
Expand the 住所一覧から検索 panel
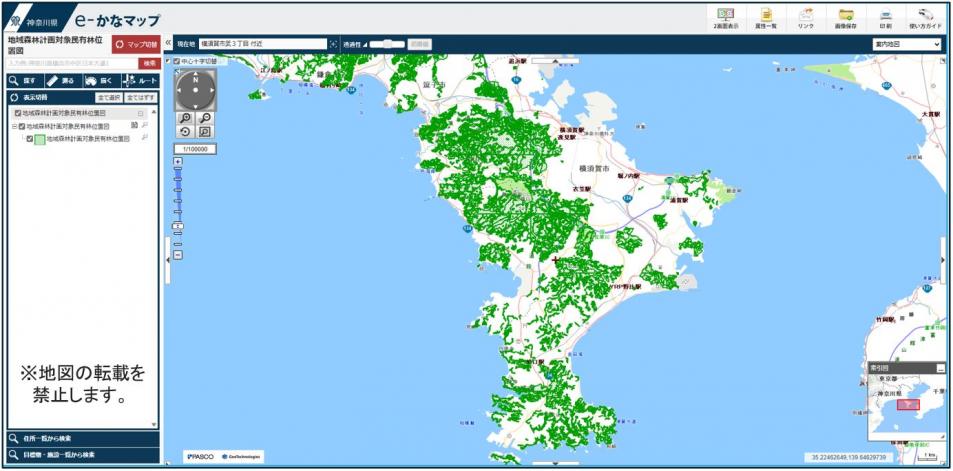[x=82, y=438]
